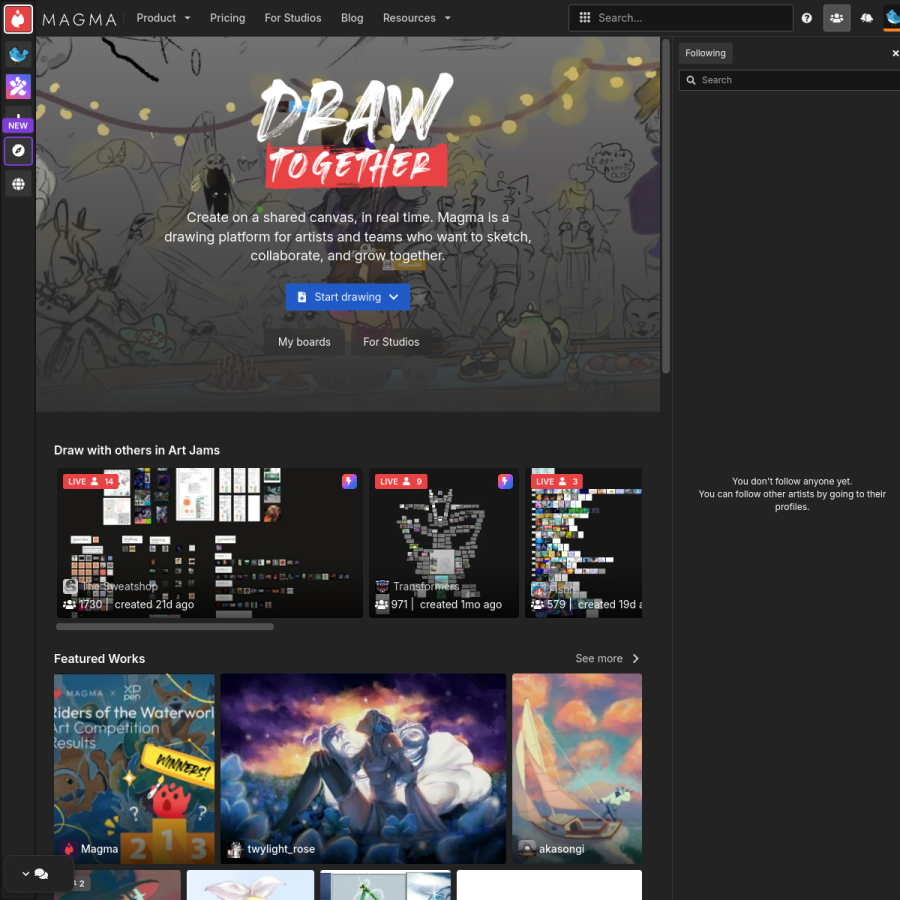Toggle the Following people panel icon
This screenshot has height=900, width=900.
click(x=836, y=18)
